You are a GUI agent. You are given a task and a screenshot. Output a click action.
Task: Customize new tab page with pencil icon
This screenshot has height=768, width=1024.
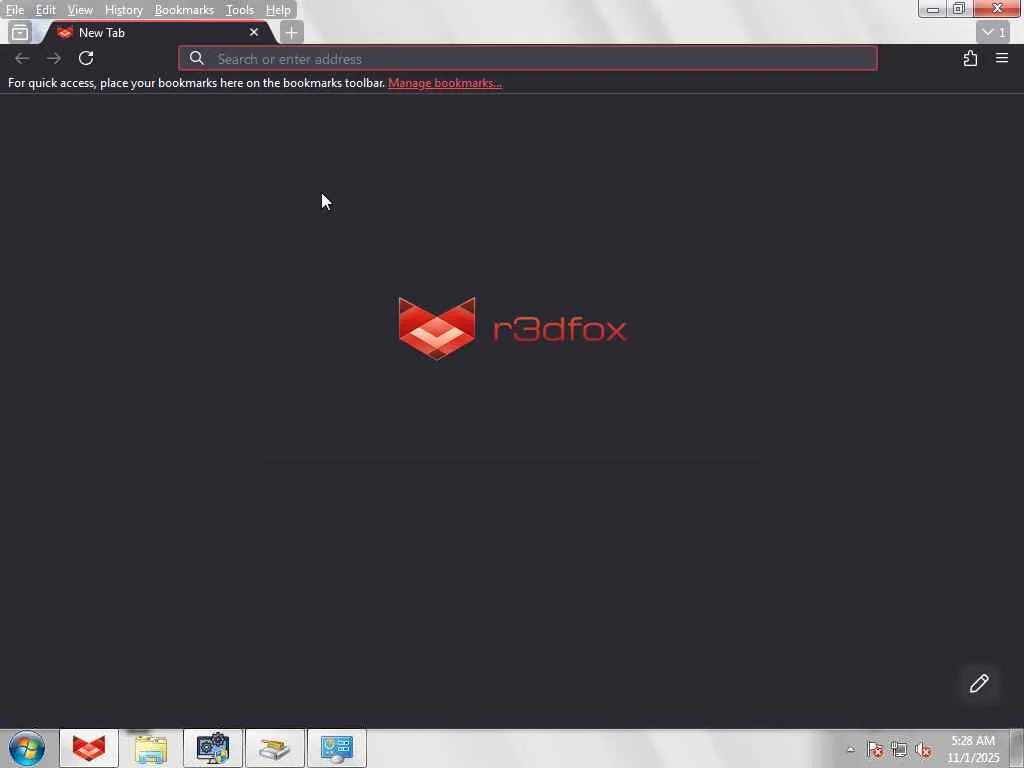point(979,683)
